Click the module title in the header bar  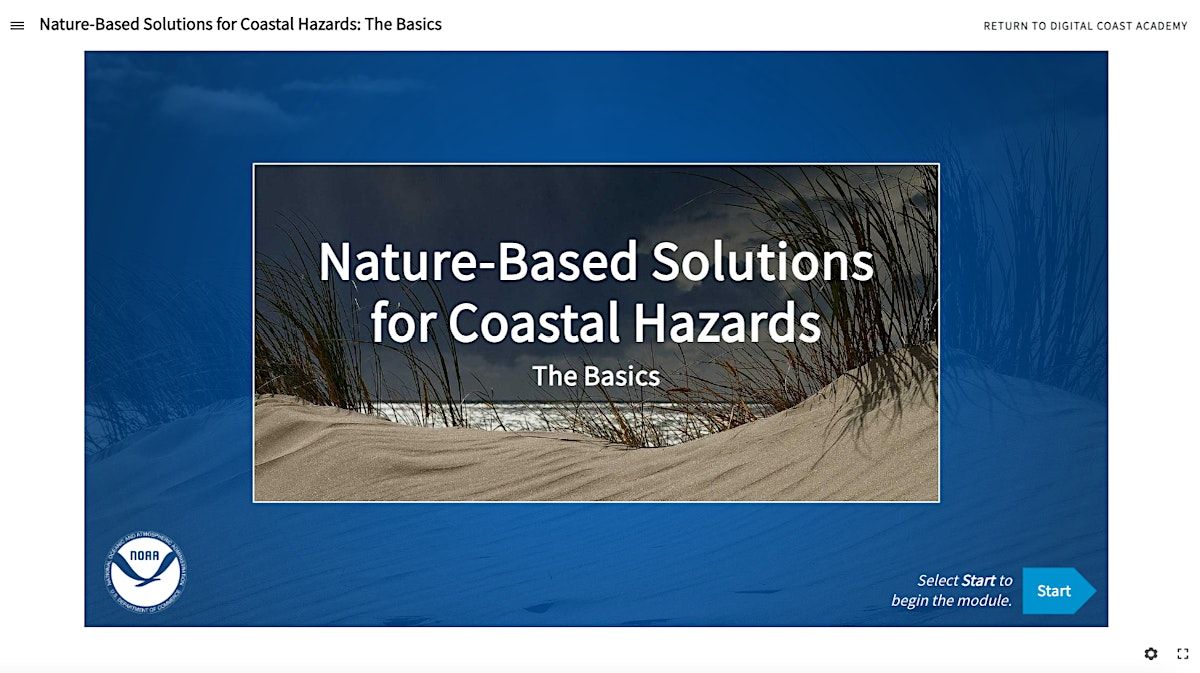(240, 24)
